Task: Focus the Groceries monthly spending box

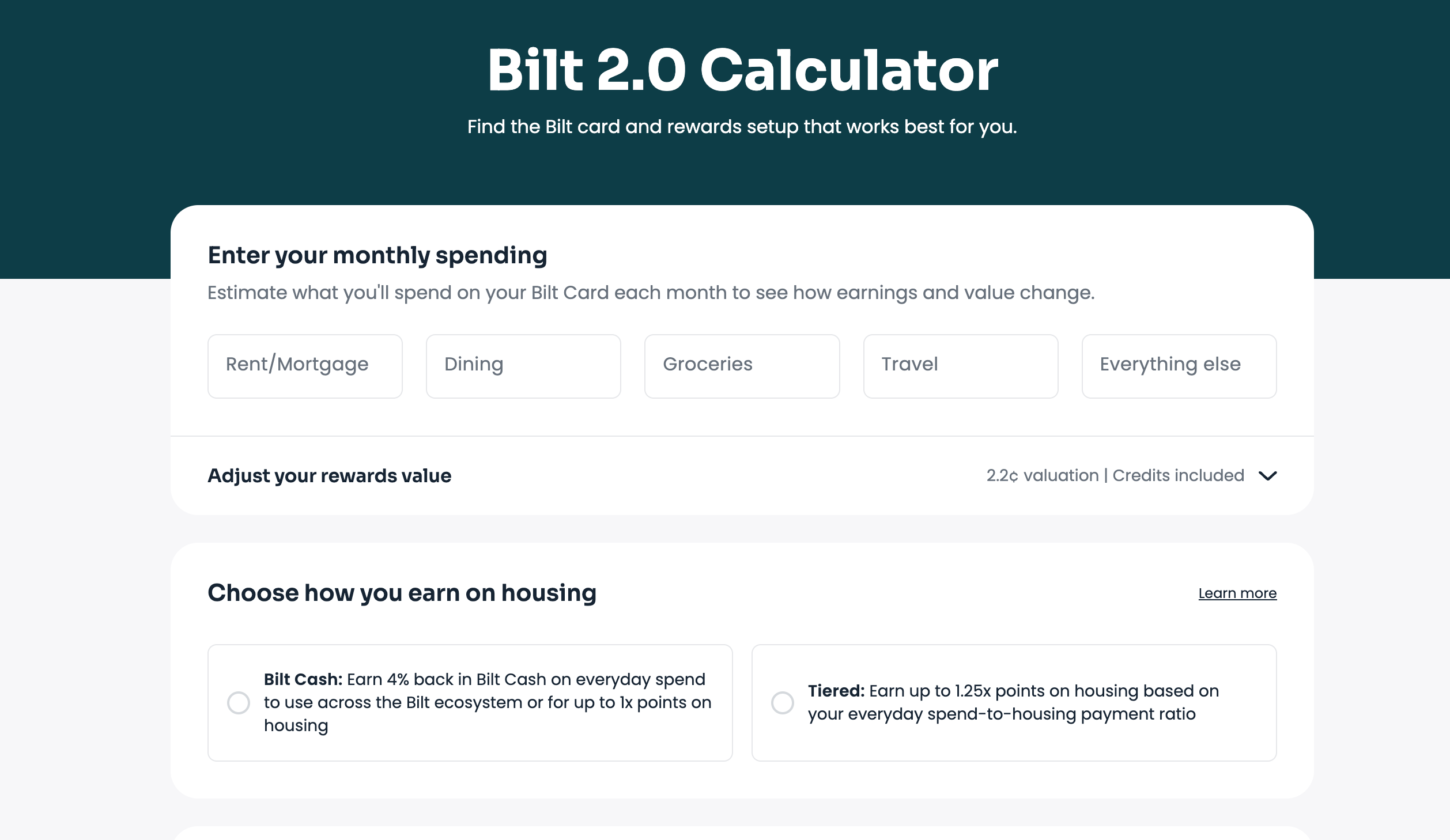Action: pyautogui.click(x=742, y=366)
